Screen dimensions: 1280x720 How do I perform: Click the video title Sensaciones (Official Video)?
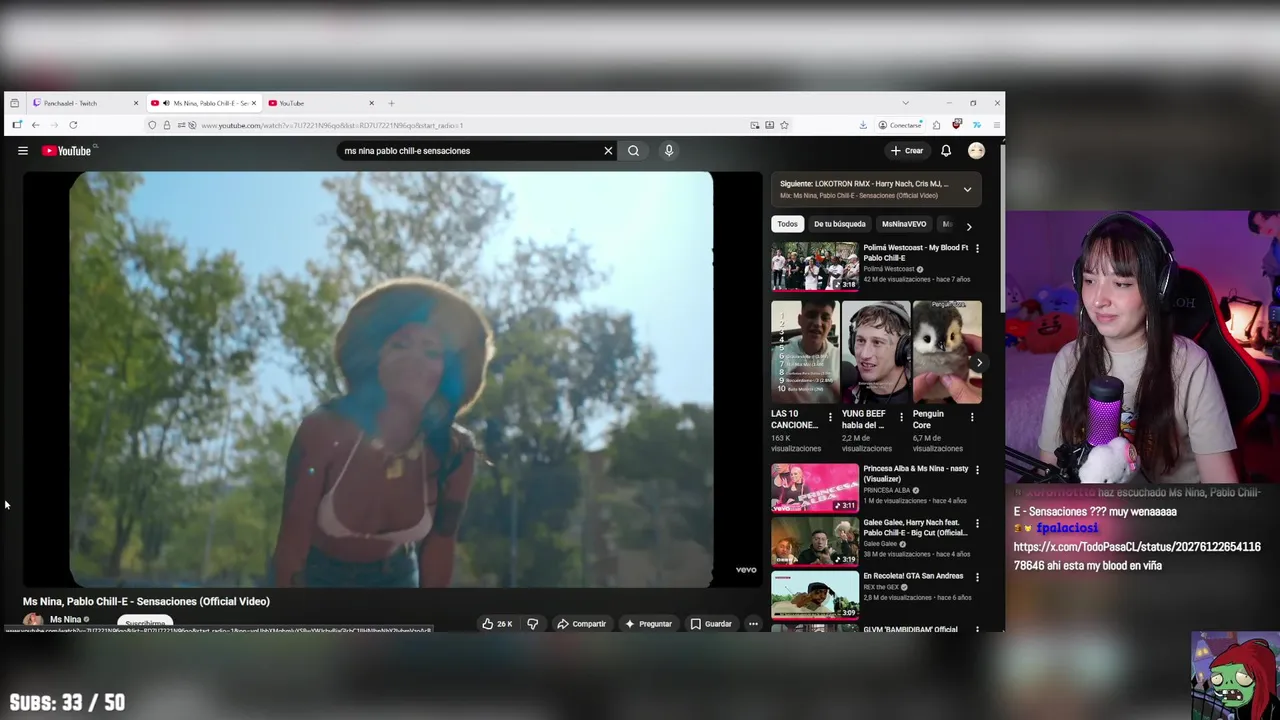pos(146,601)
